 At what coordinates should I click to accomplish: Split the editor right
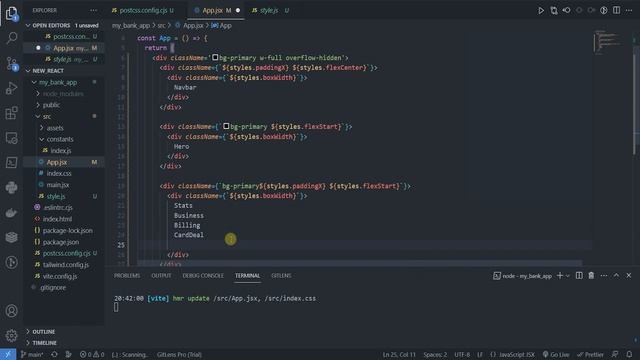pyautogui.click(x=616, y=11)
